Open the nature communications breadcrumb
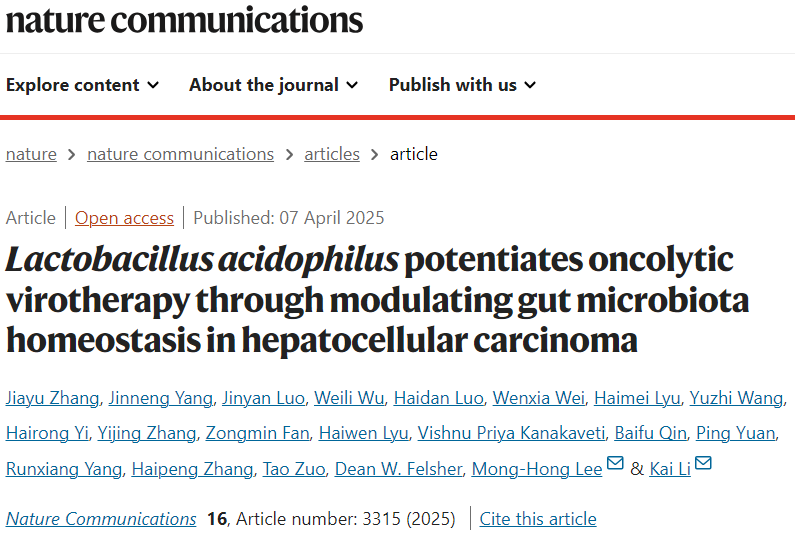Screen dimensions: 795x534 tap(180, 154)
